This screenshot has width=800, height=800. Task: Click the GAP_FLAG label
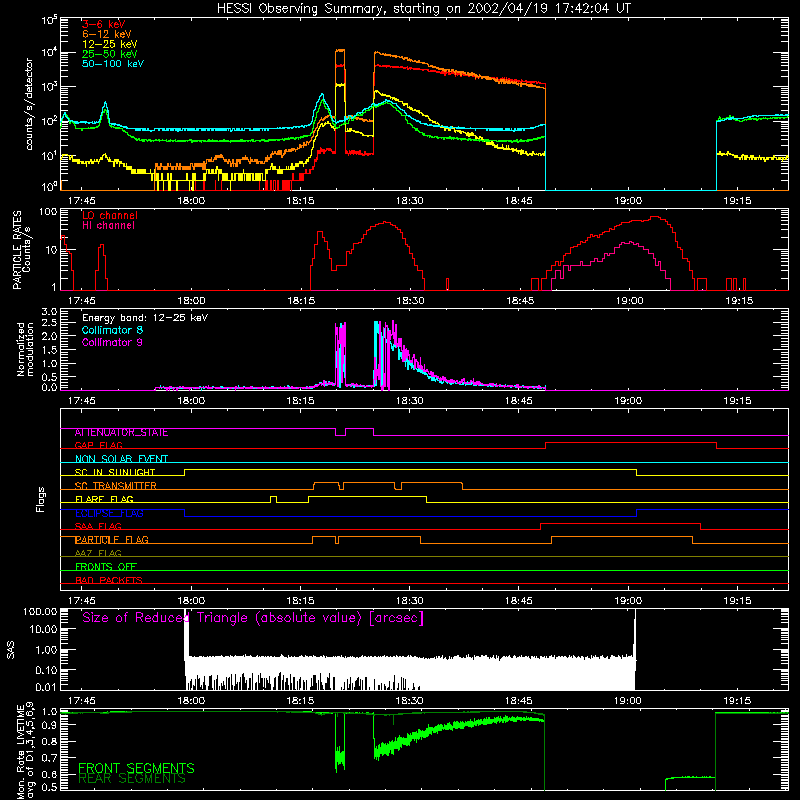98,445
